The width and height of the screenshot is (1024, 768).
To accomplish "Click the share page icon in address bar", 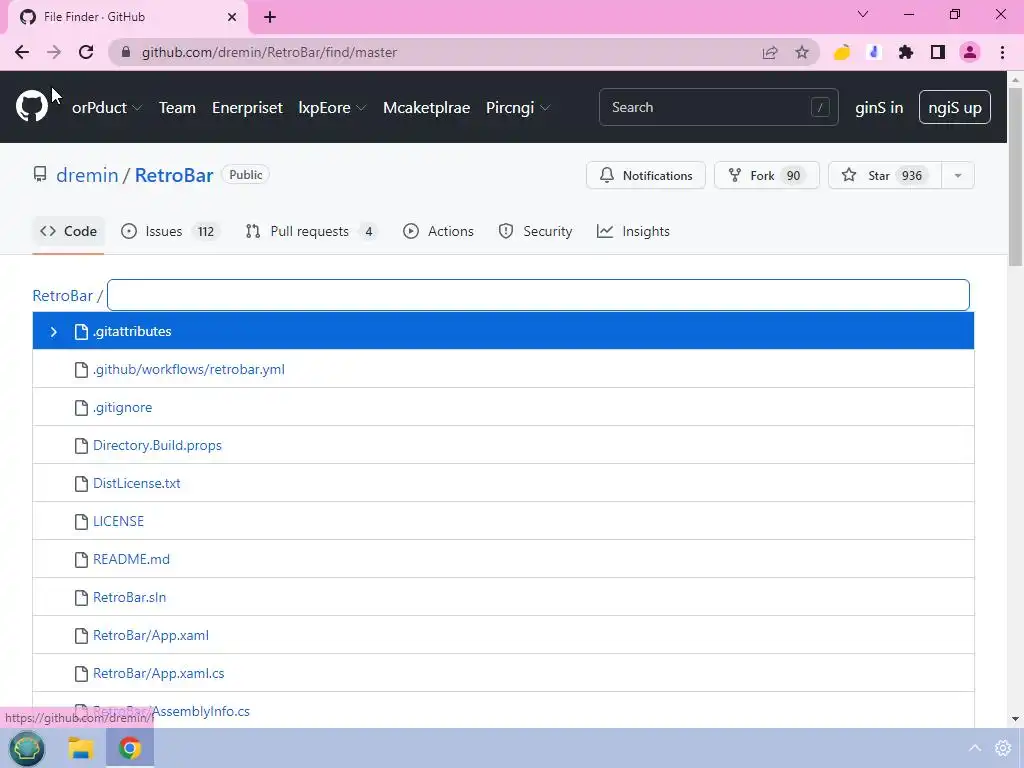I will 770,52.
